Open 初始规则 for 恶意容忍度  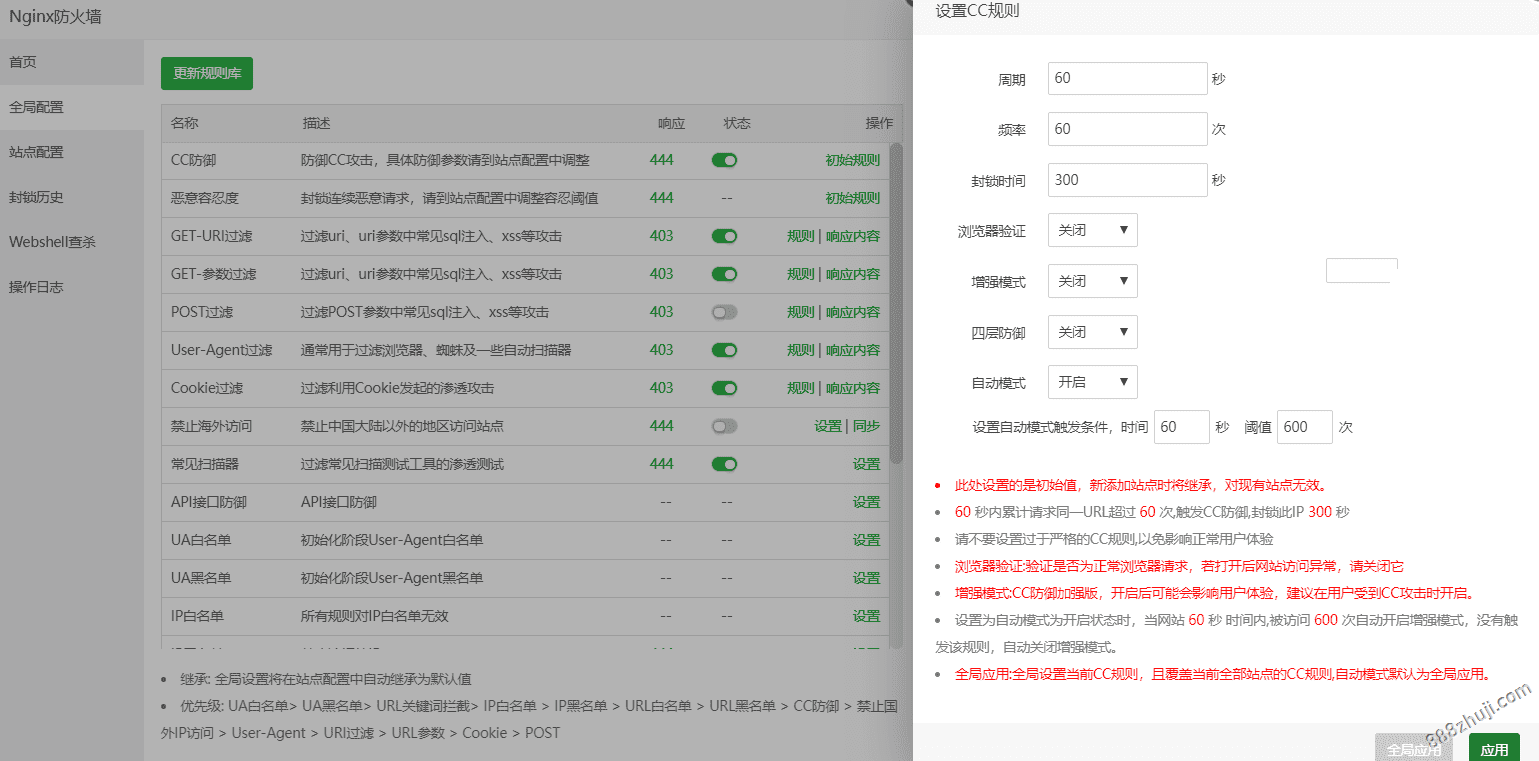click(853, 198)
